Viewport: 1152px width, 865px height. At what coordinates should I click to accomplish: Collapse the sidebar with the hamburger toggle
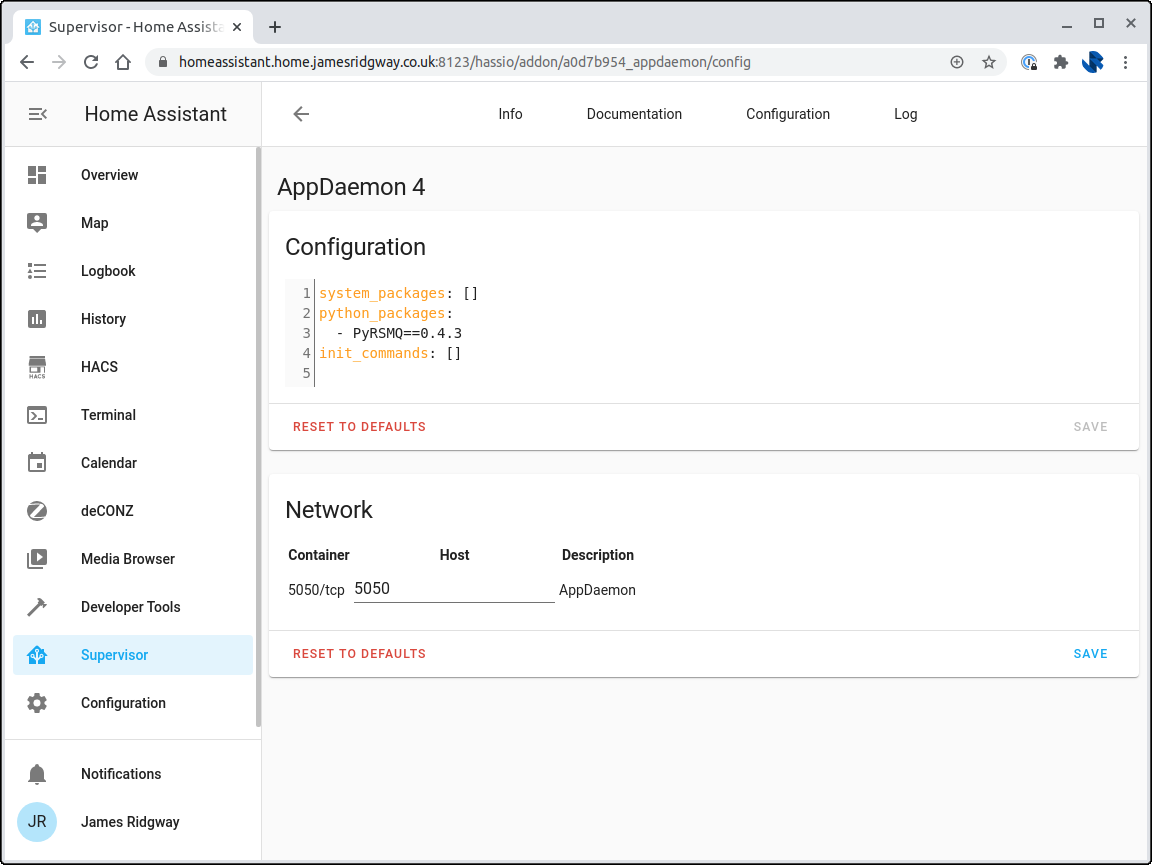(x=37, y=114)
